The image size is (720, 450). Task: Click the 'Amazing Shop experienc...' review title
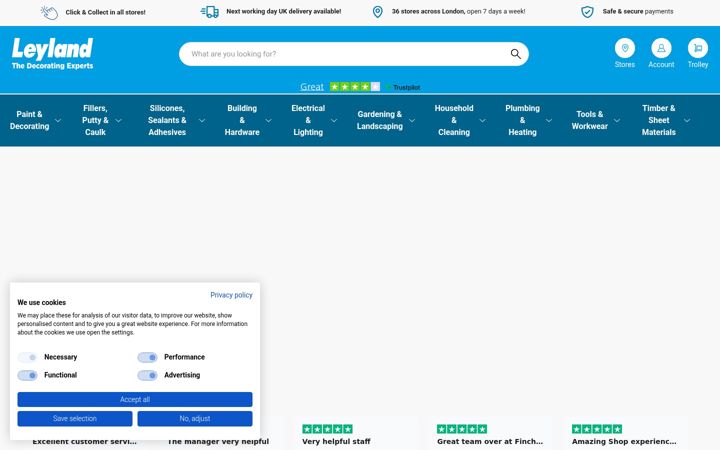(x=624, y=441)
